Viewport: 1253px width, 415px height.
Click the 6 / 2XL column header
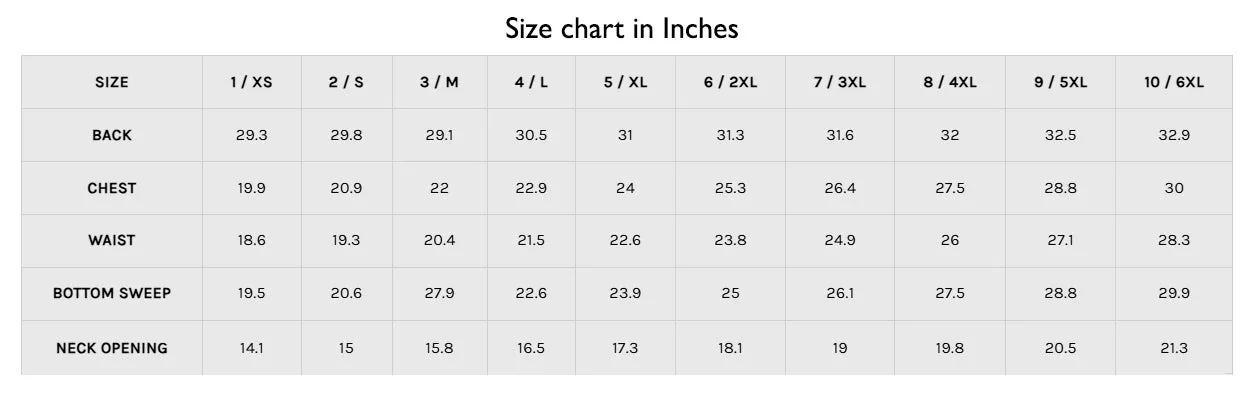[730, 82]
